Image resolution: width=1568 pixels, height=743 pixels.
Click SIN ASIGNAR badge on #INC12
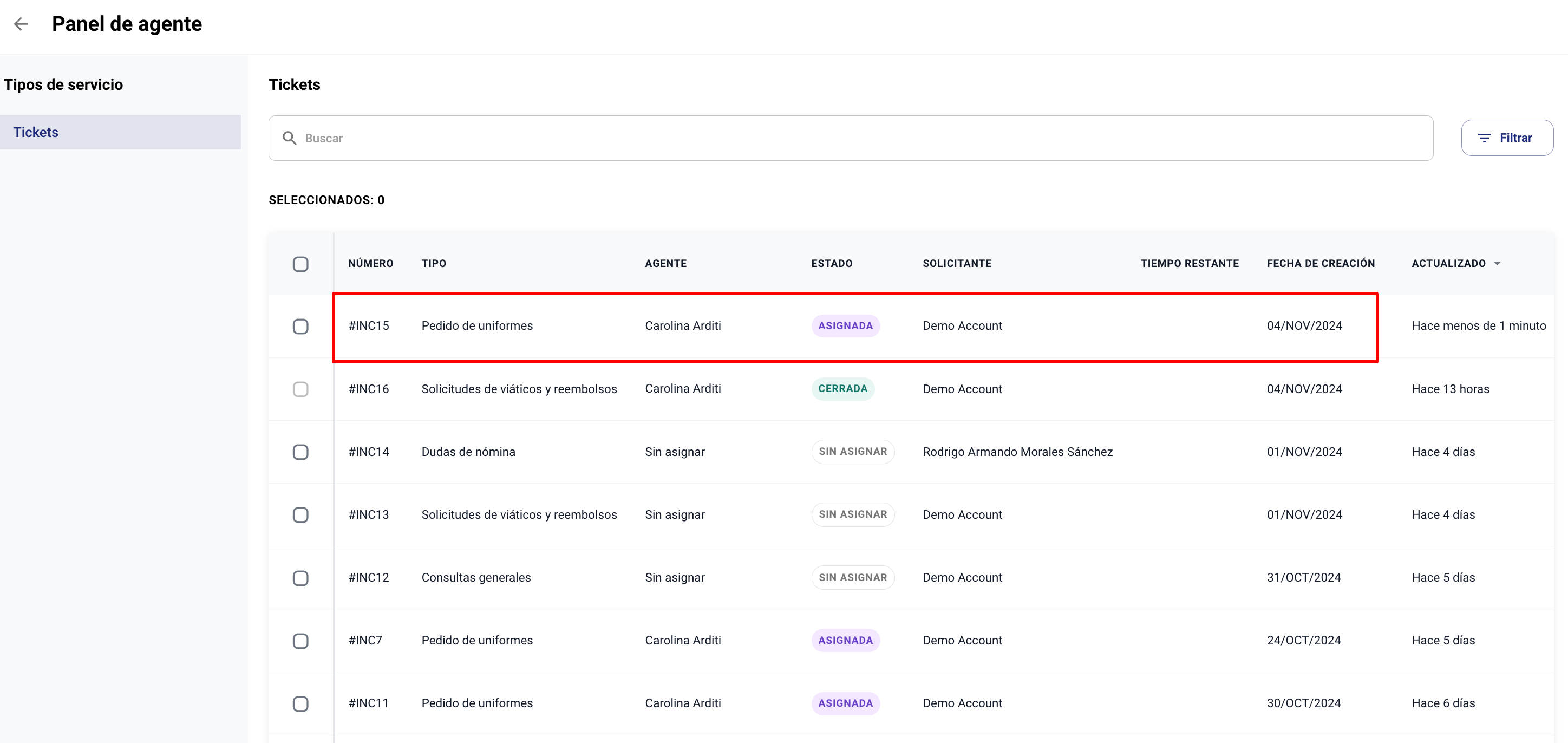coord(852,577)
